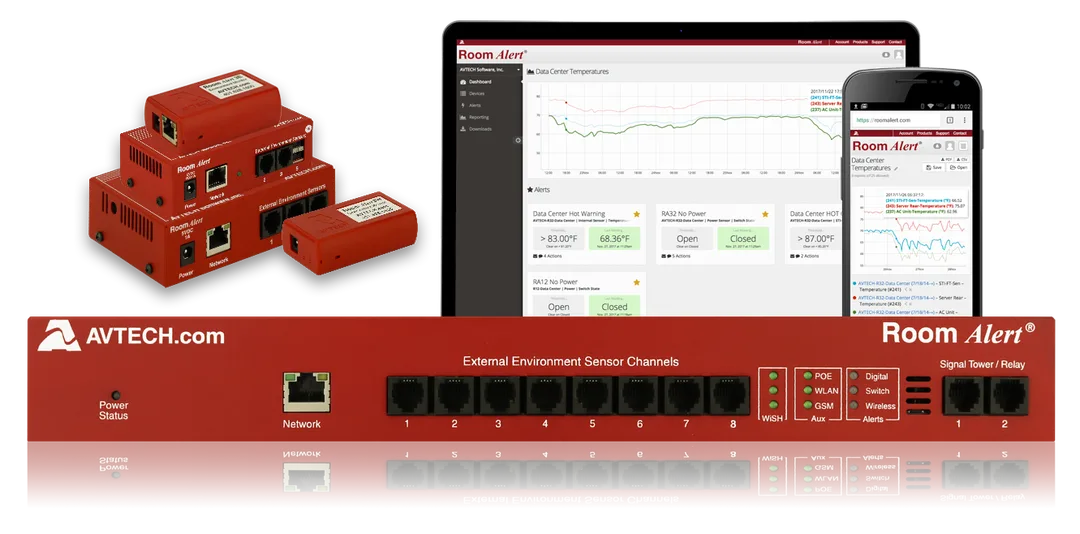Viewport: 1080px width, 534px height.
Task: Export chart with the CSV button on phone
Action: [962, 159]
